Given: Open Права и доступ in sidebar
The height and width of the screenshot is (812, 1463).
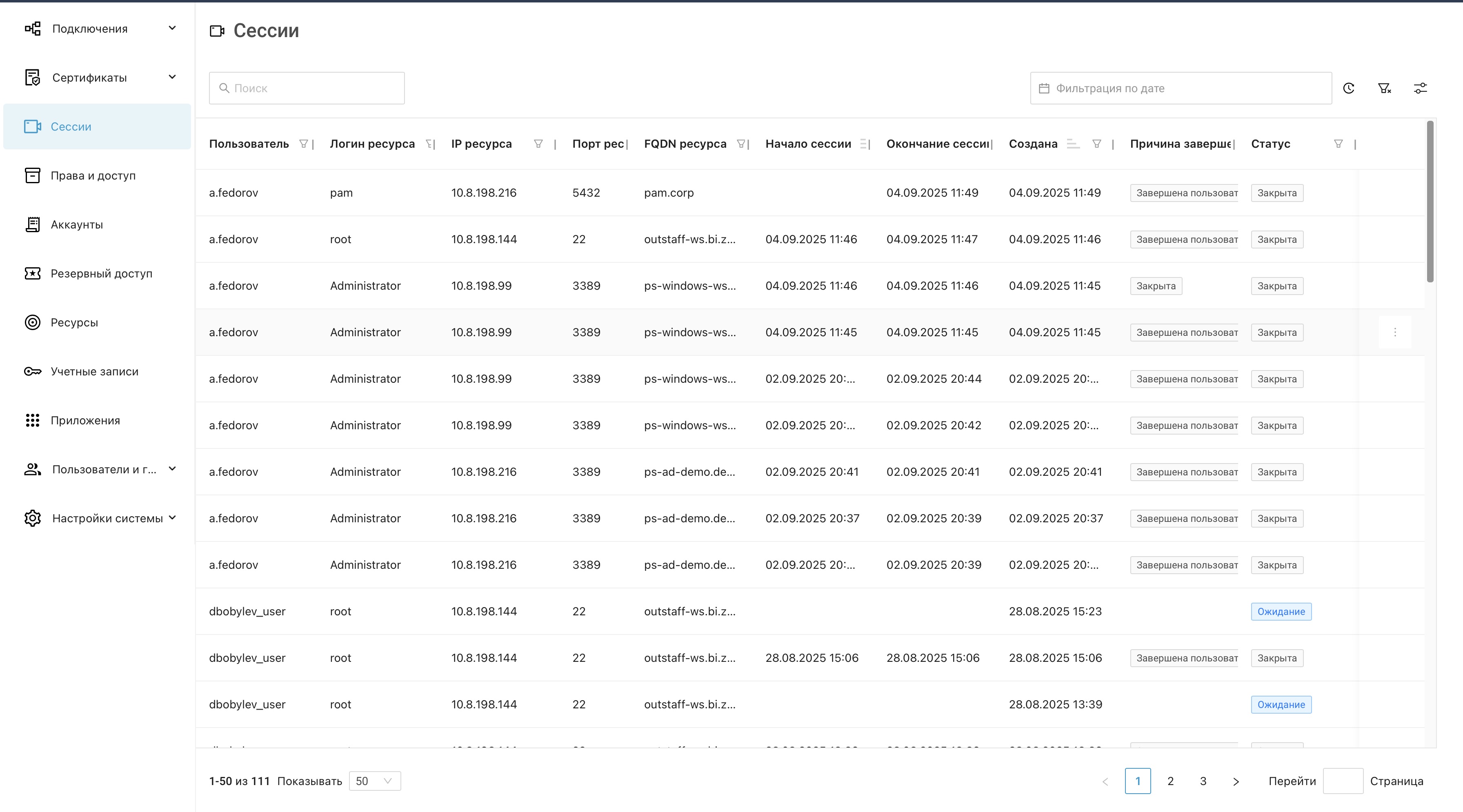Looking at the screenshot, I should (93, 175).
